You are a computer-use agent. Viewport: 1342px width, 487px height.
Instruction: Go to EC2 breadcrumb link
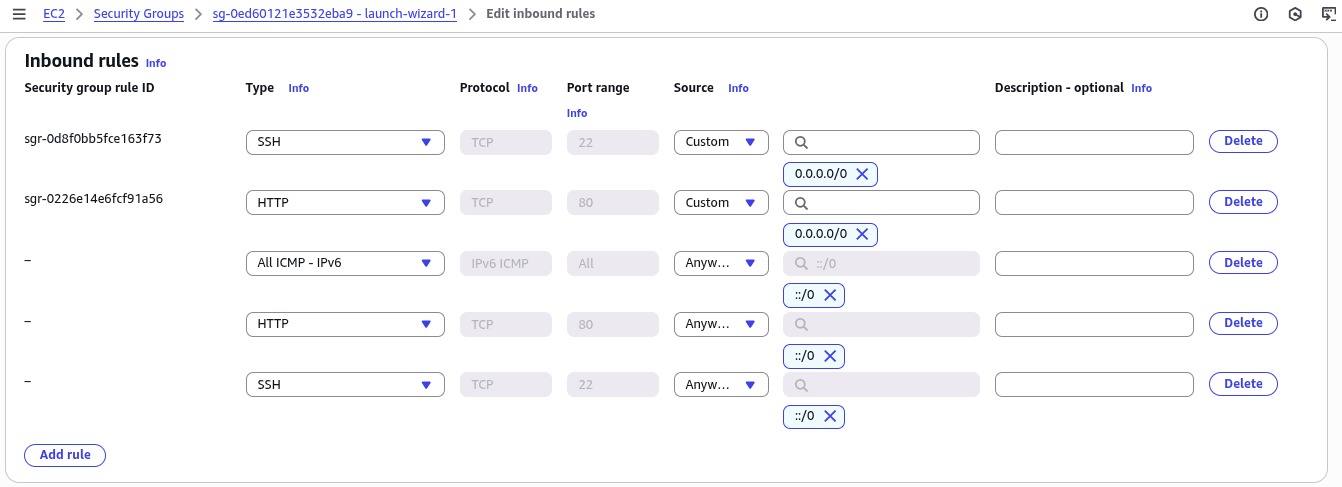coord(54,14)
